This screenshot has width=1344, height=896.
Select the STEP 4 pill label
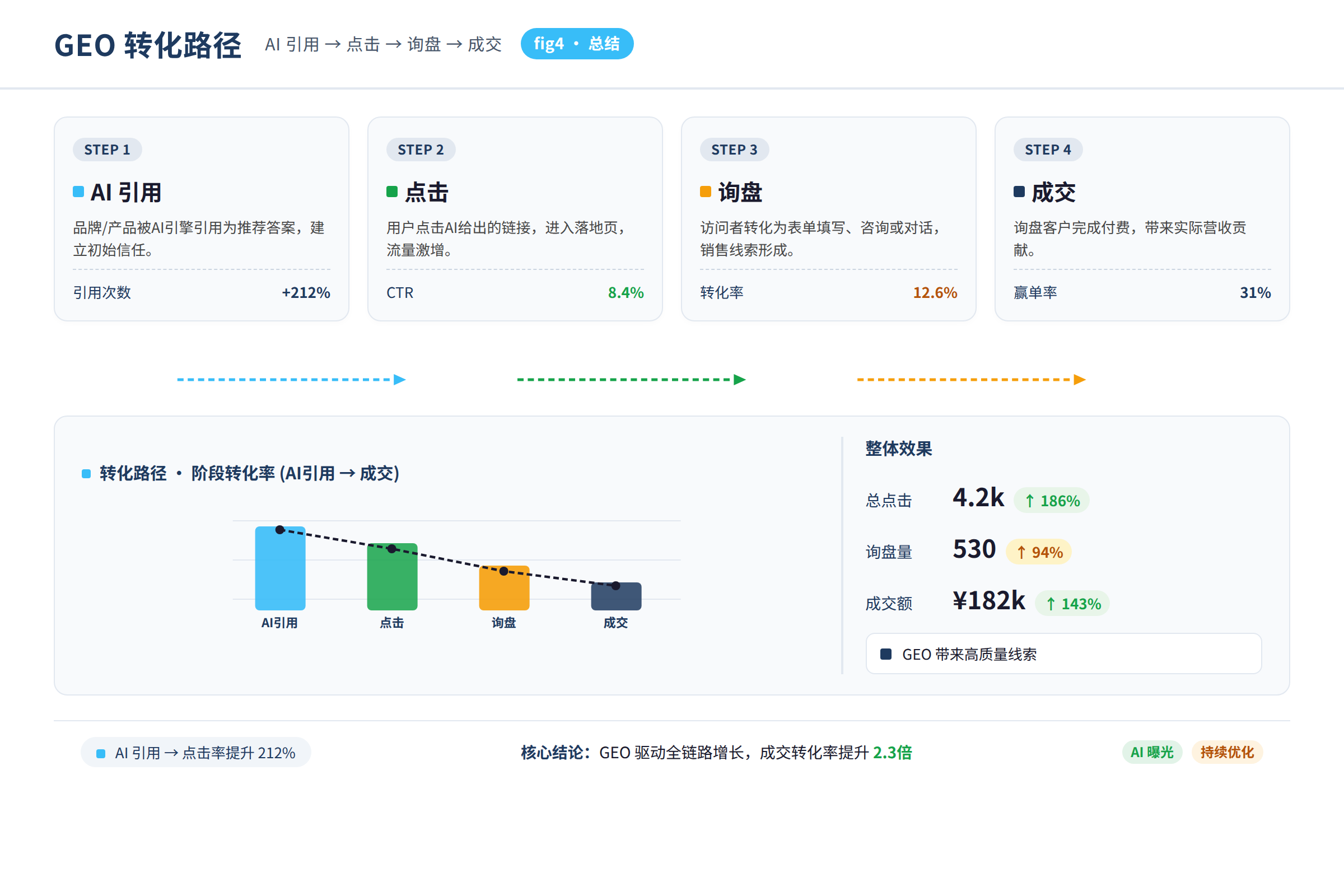(x=1047, y=150)
